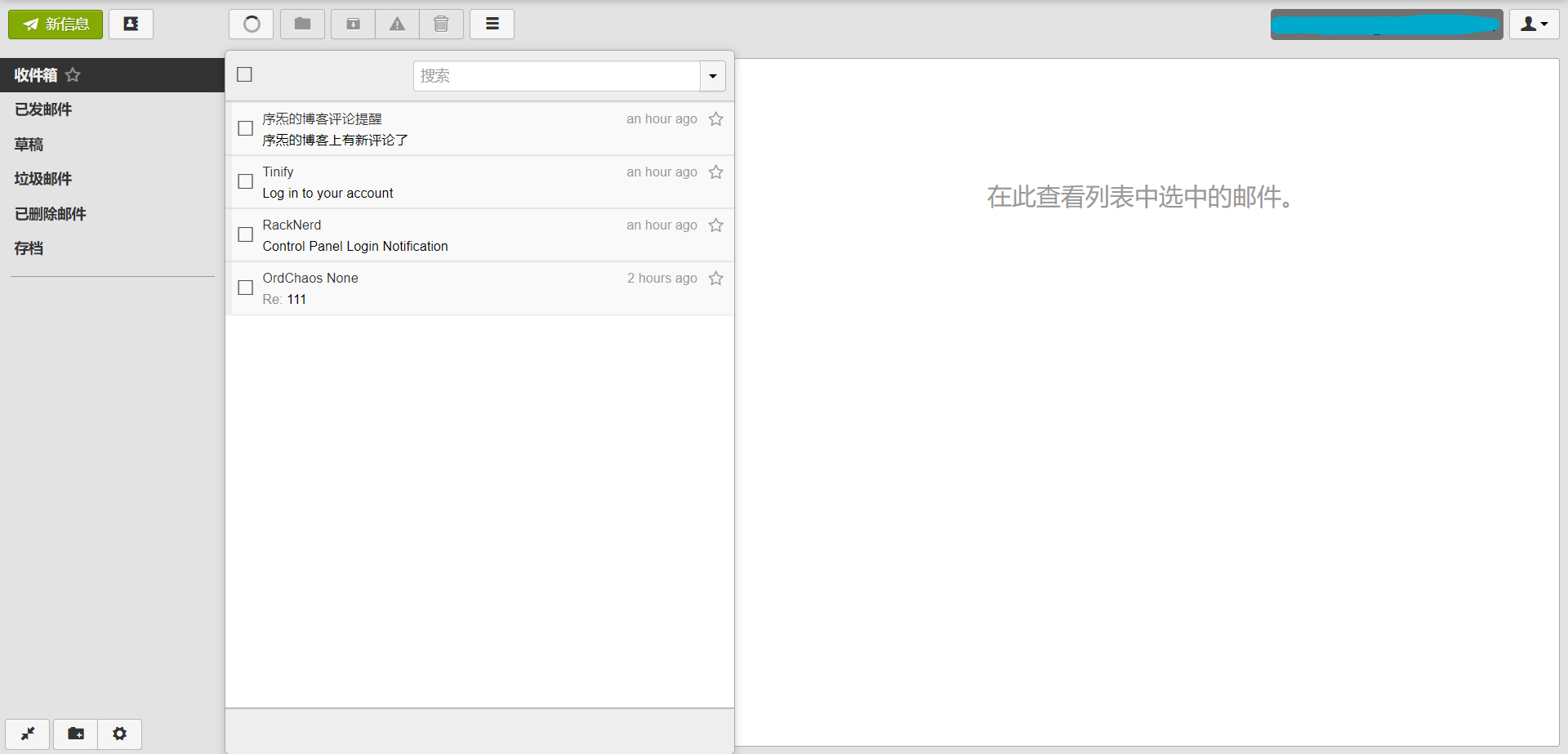Open settings via gear icon
Image resolution: width=1568 pixels, height=754 pixels.
pyautogui.click(x=120, y=734)
